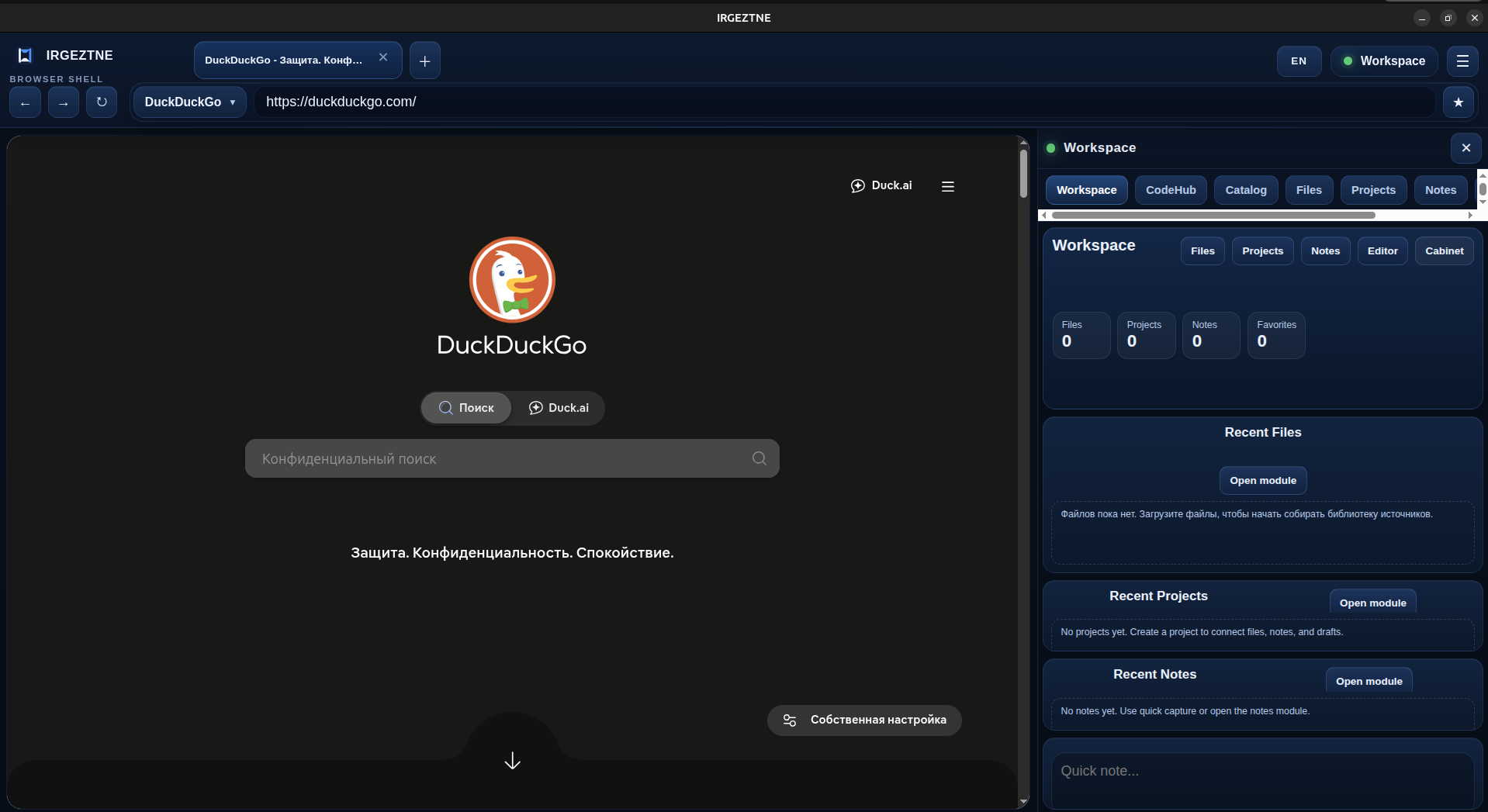Click the Notes shortcut beside Workspace heading

1325,251
